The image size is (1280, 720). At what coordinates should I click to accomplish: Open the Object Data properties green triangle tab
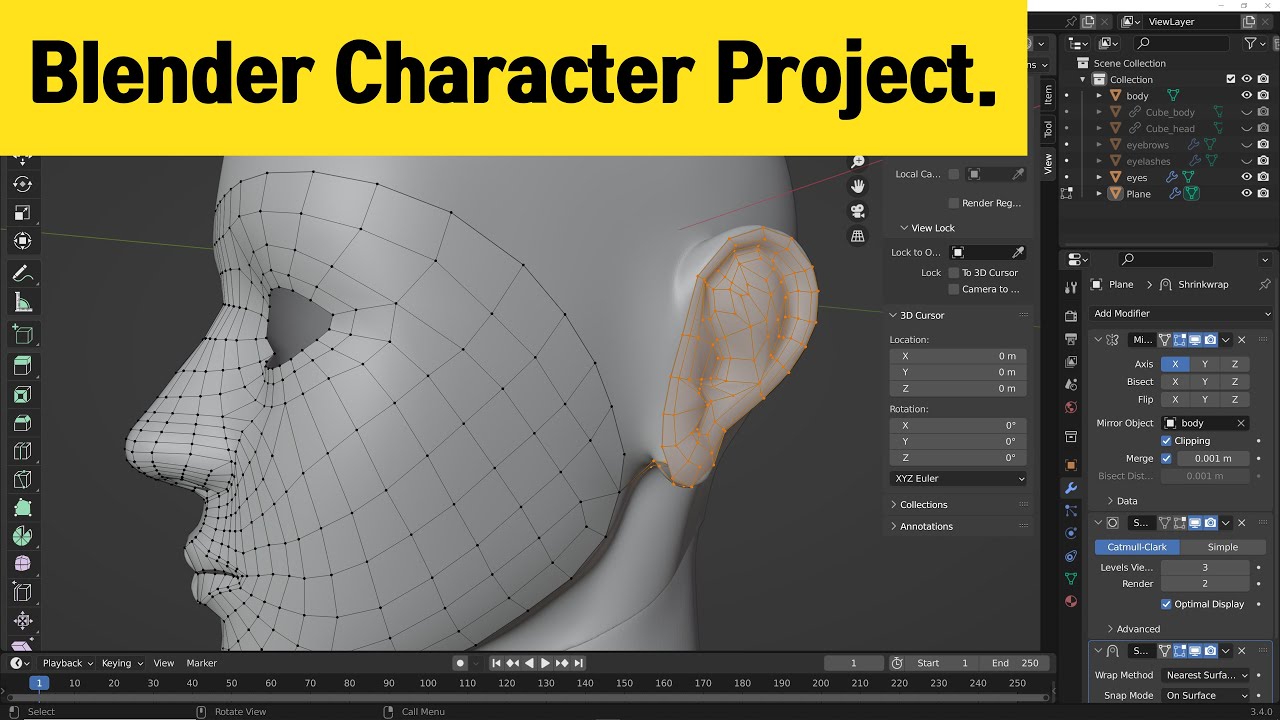click(x=1071, y=578)
